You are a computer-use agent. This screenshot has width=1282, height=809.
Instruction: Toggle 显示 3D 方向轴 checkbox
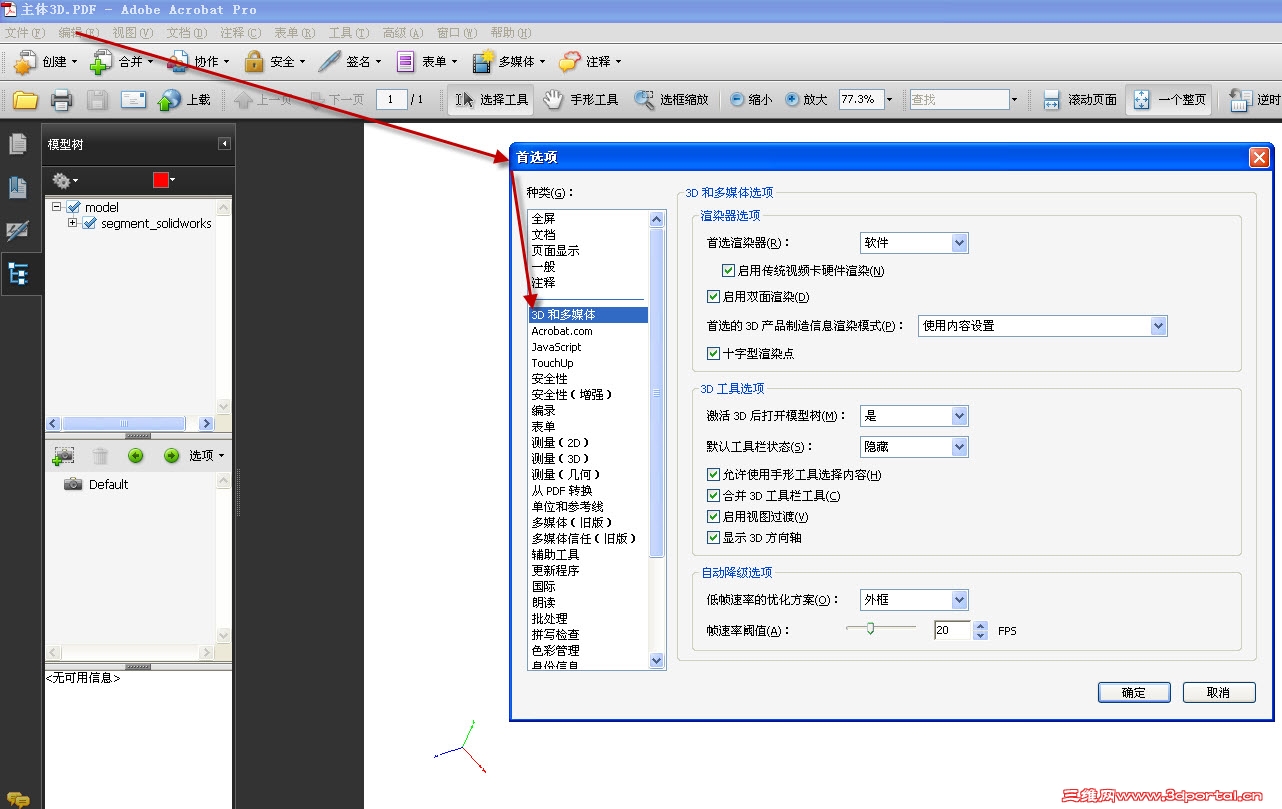[x=713, y=538]
